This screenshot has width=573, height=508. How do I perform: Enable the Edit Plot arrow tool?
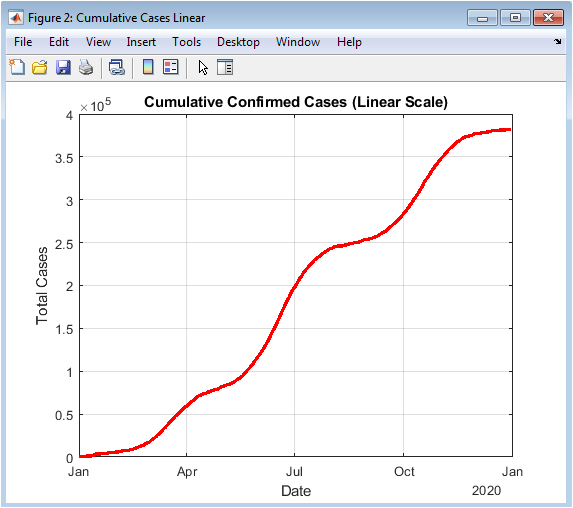203,68
